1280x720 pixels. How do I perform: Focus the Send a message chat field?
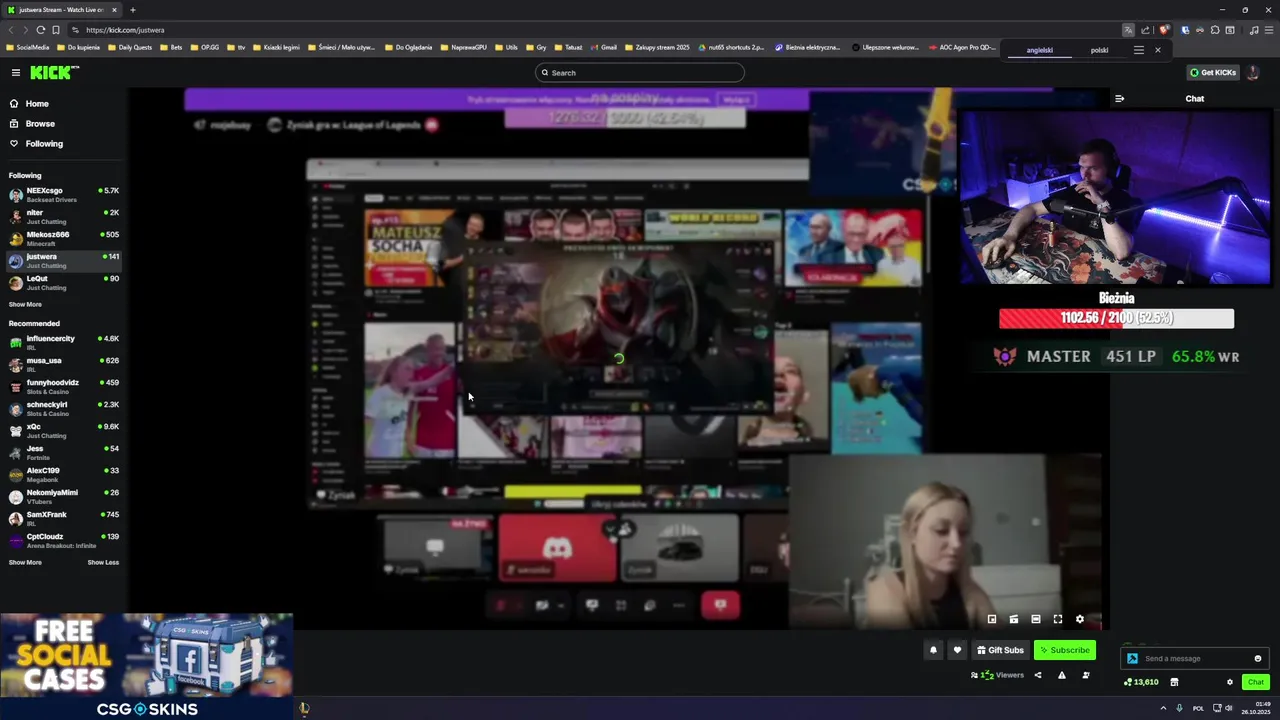click(x=1195, y=658)
